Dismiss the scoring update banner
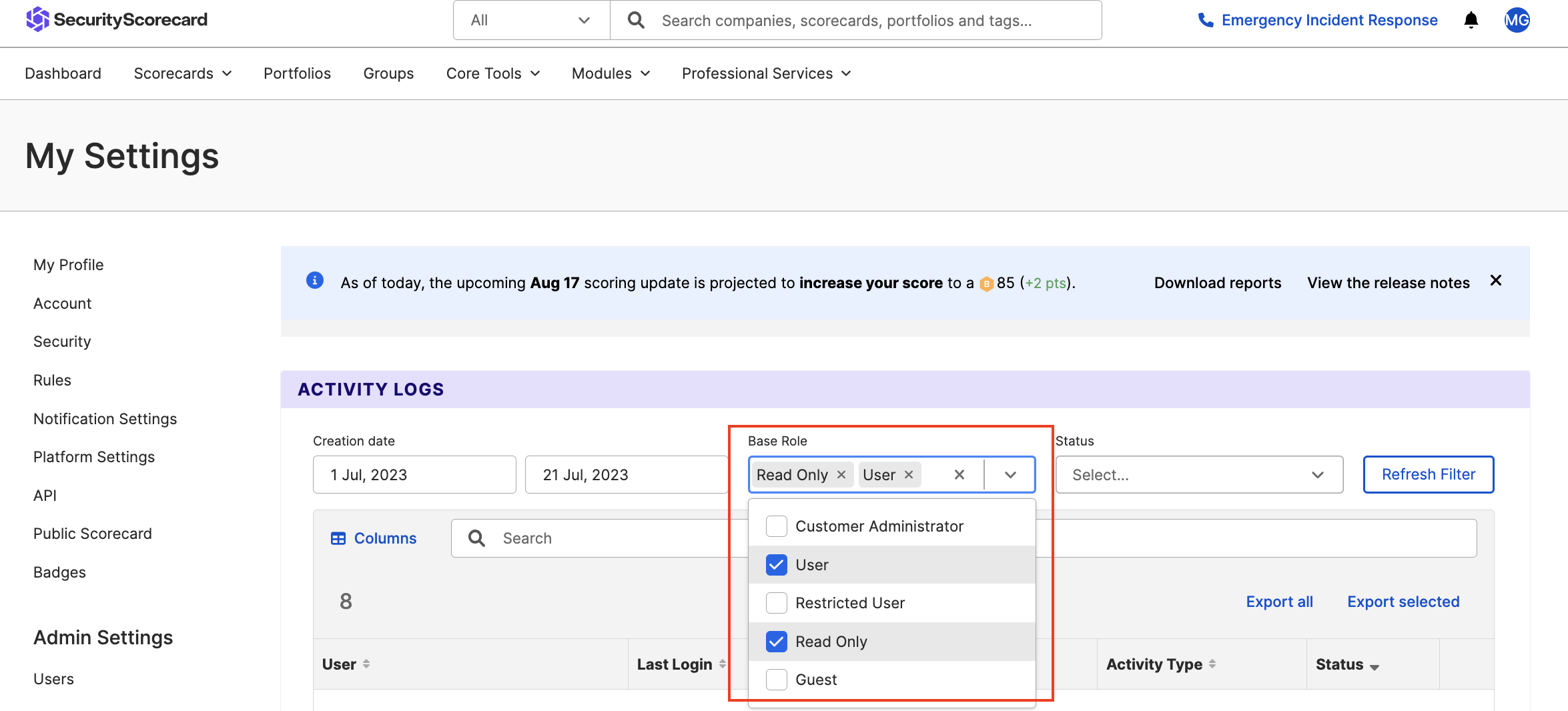Screen dimensions: 1568x711 point(1496,281)
